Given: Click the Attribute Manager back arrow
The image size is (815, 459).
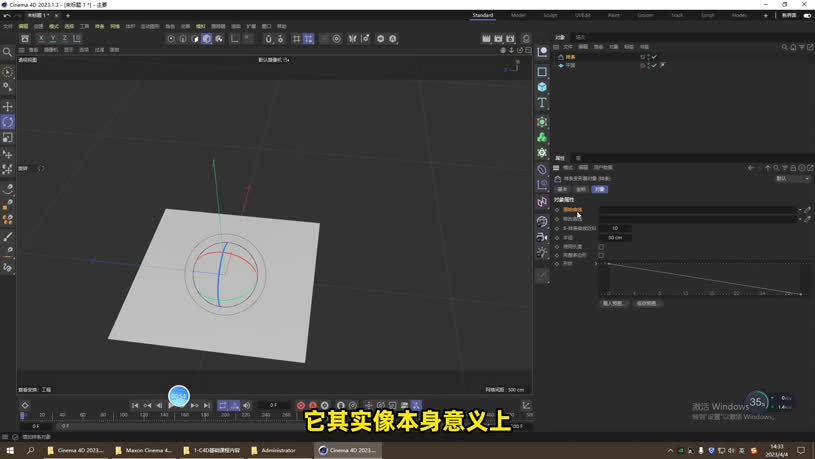Looking at the screenshot, I should point(751,168).
